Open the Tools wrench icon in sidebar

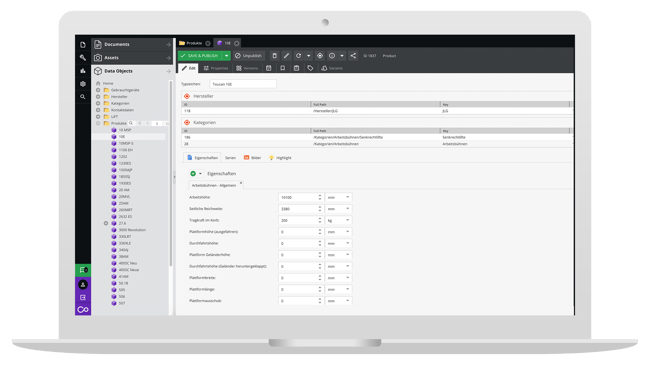[83, 58]
